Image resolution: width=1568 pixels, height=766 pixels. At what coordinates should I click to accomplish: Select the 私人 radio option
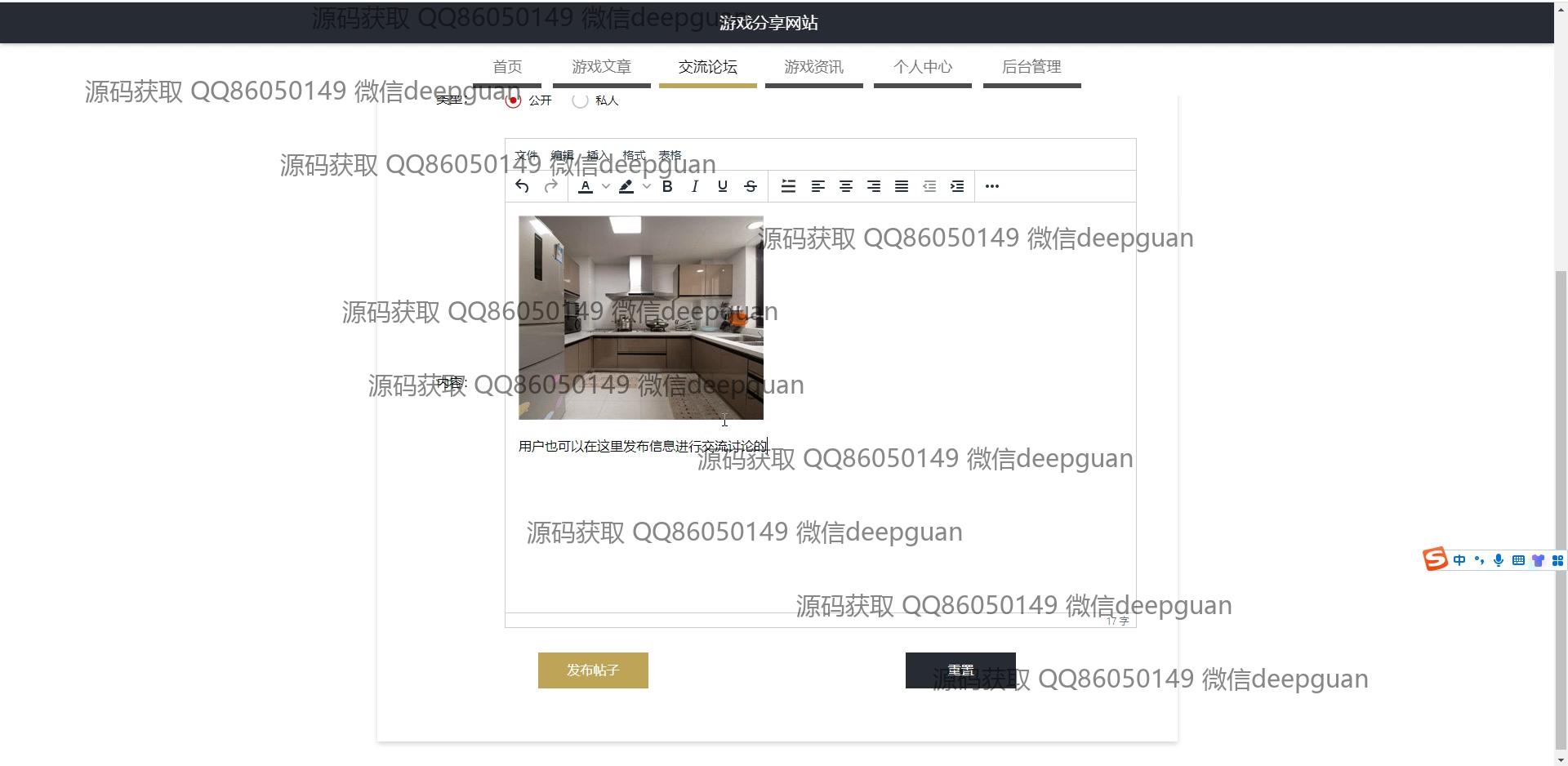click(x=580, y=100)
